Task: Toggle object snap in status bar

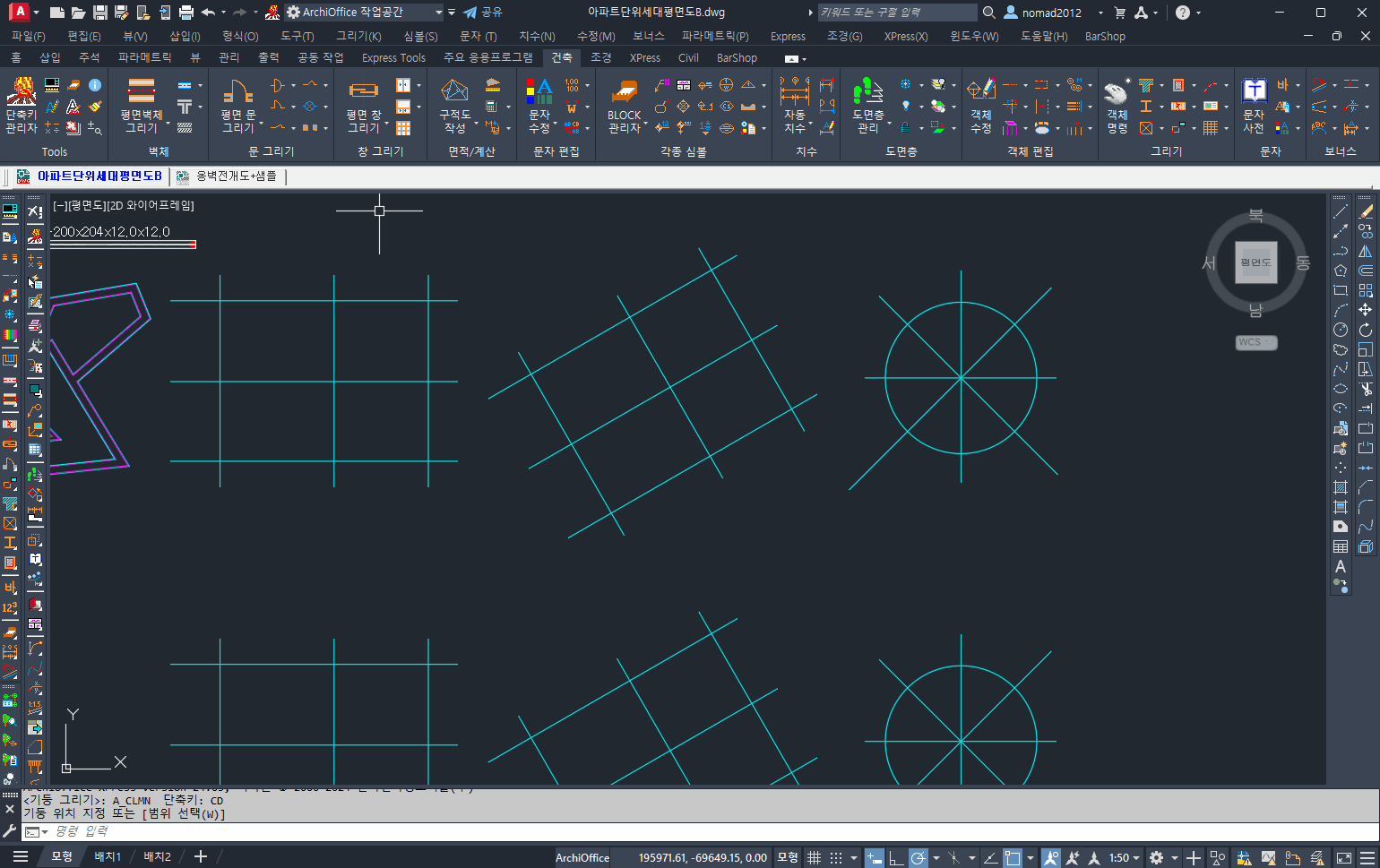Action: [1013, 857]
